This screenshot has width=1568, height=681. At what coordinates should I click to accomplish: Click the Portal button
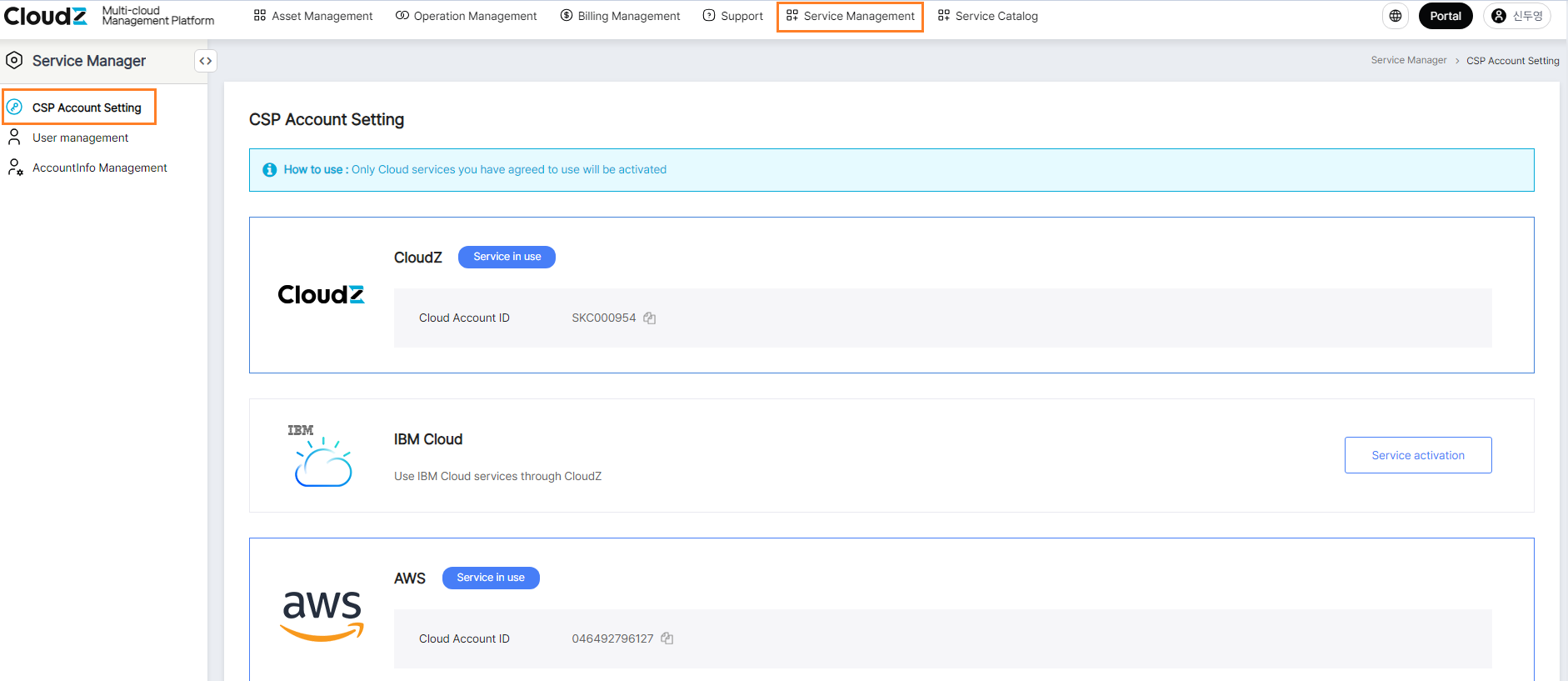pyautogui.click(x=1446, y=16)
